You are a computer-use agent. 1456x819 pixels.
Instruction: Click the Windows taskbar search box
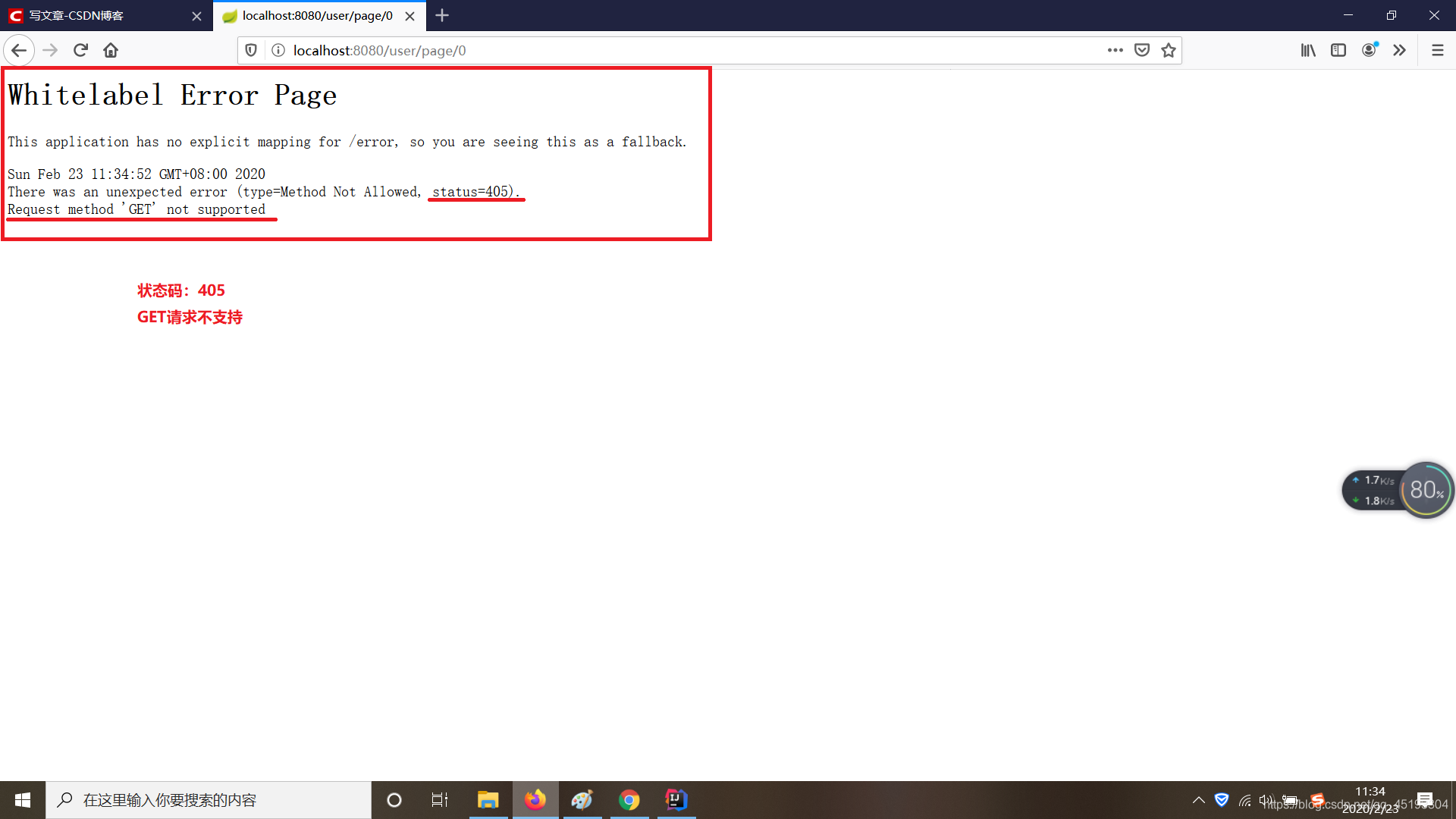pos(209,800)
